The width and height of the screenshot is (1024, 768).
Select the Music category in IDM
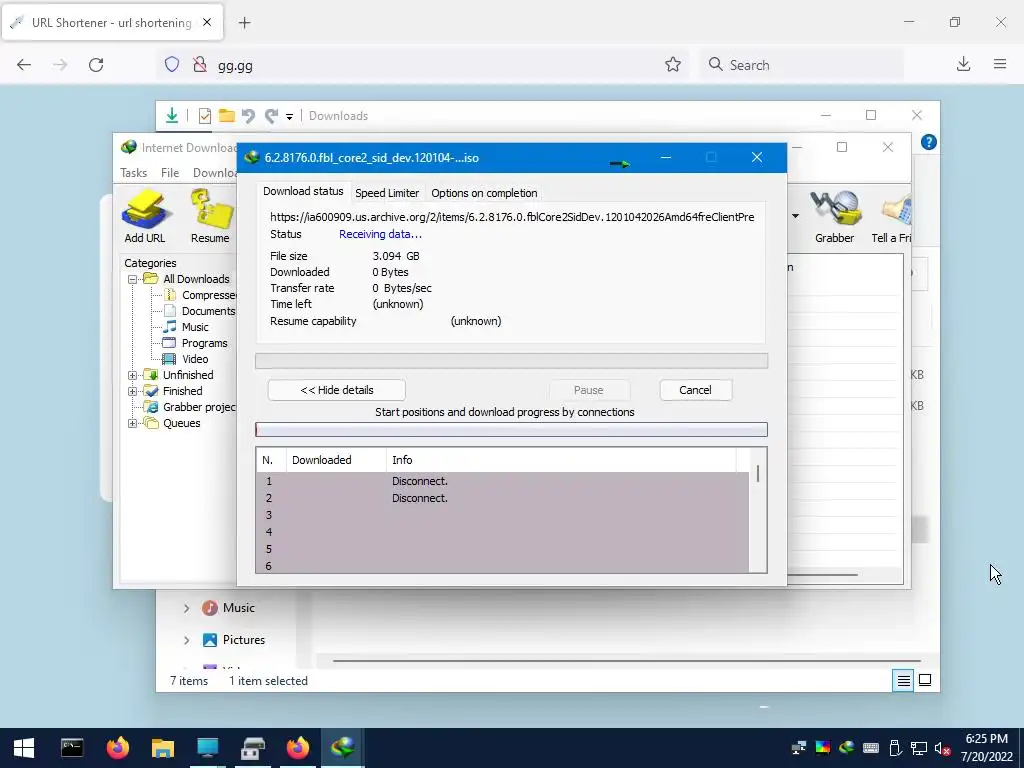pos(186,327)
